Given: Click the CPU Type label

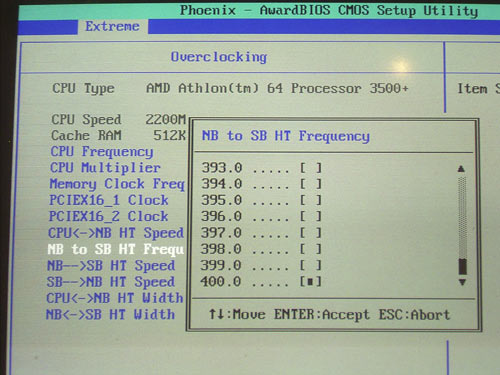Looking at the screenshot, I should point(83,89).
